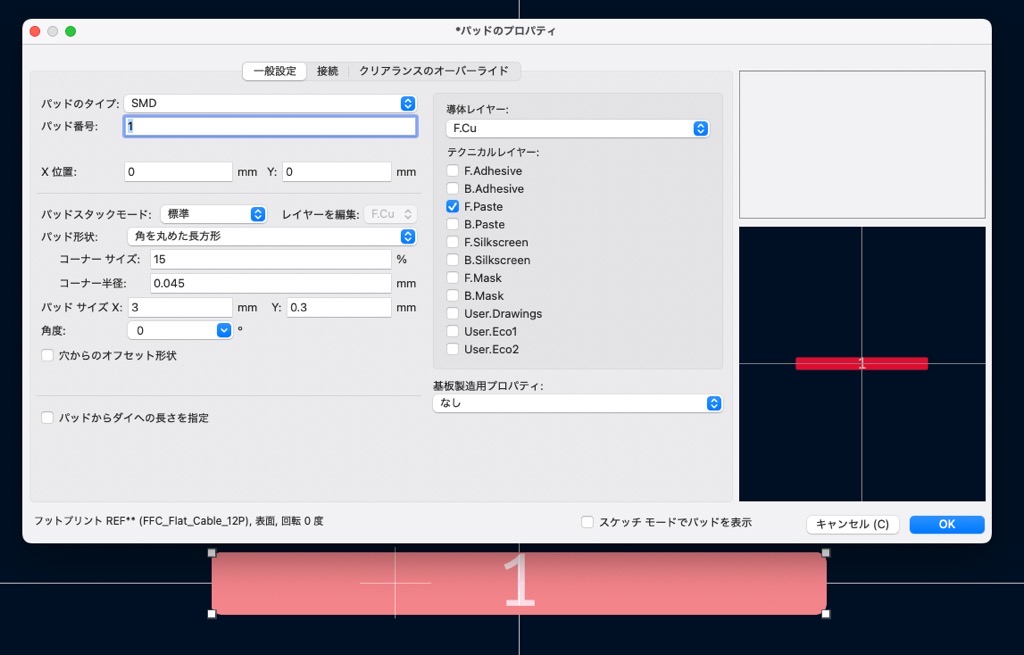The height and width of the screenshot is (655, 1024).
Task: Open the クリアランスのオーバーライド tab
Action: click(434, 71)
